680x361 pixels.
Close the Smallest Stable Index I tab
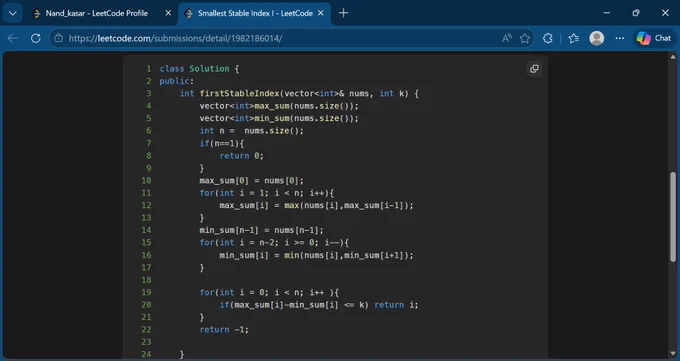tap(320, 13)
